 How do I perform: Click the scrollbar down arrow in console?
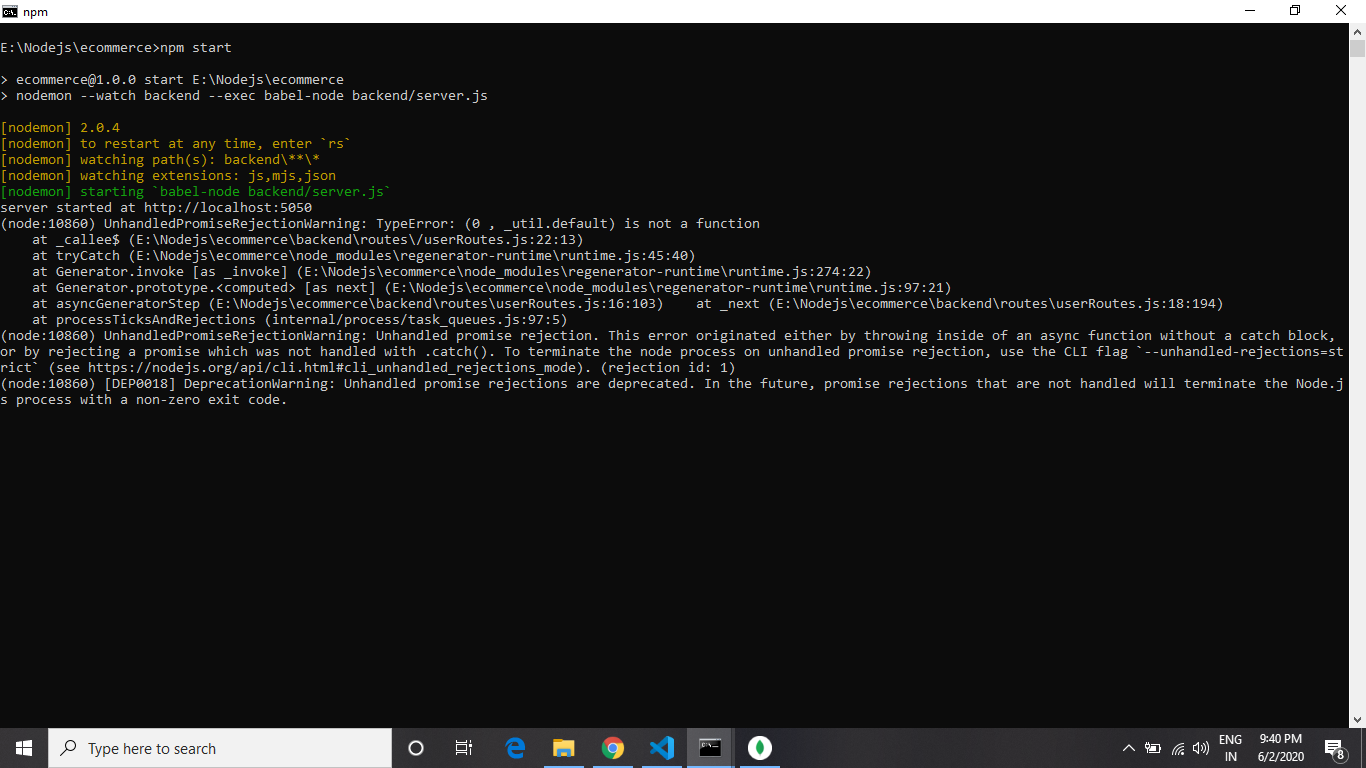(1357, 719)
